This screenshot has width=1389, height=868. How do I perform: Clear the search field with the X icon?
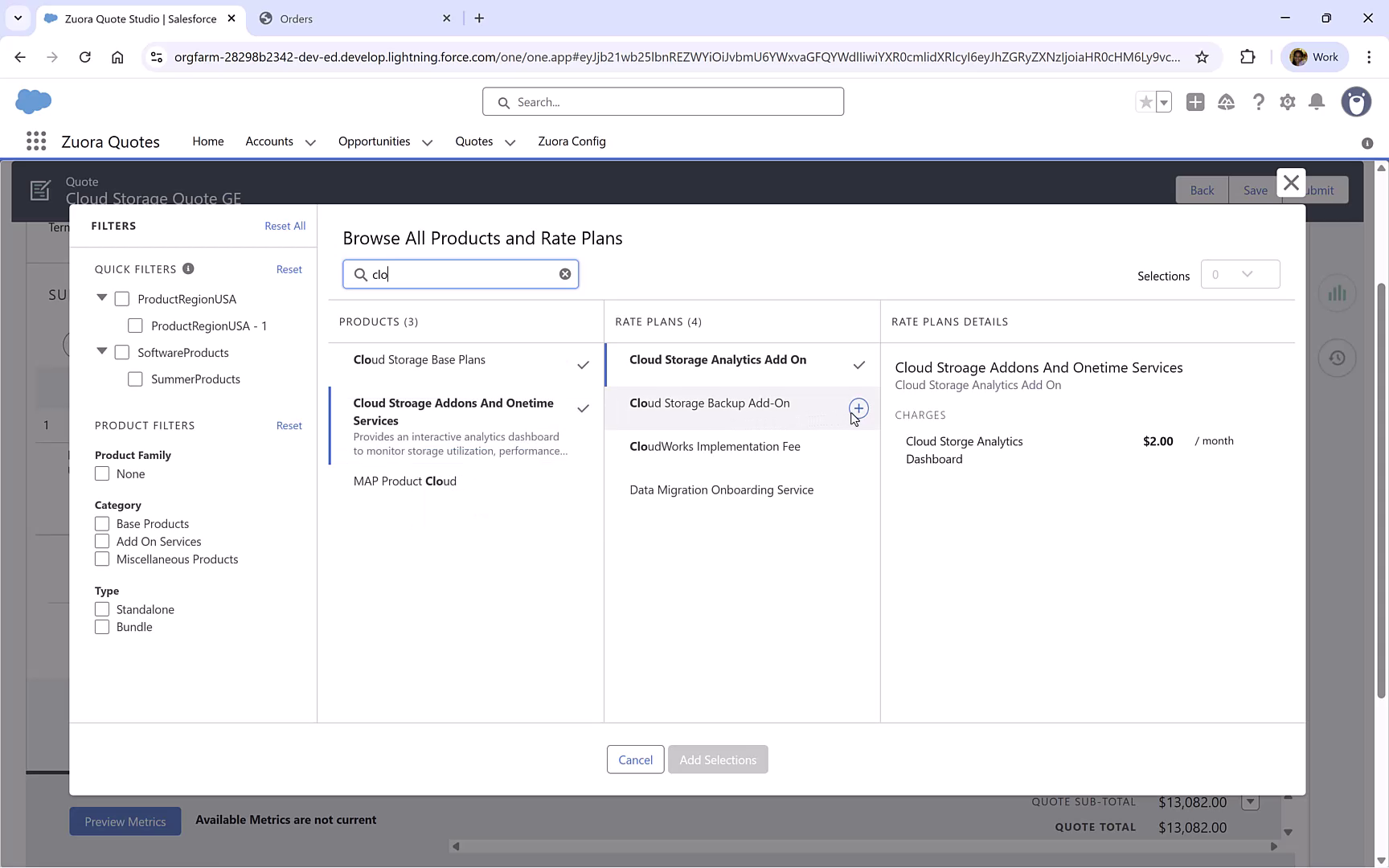point(565,273)
